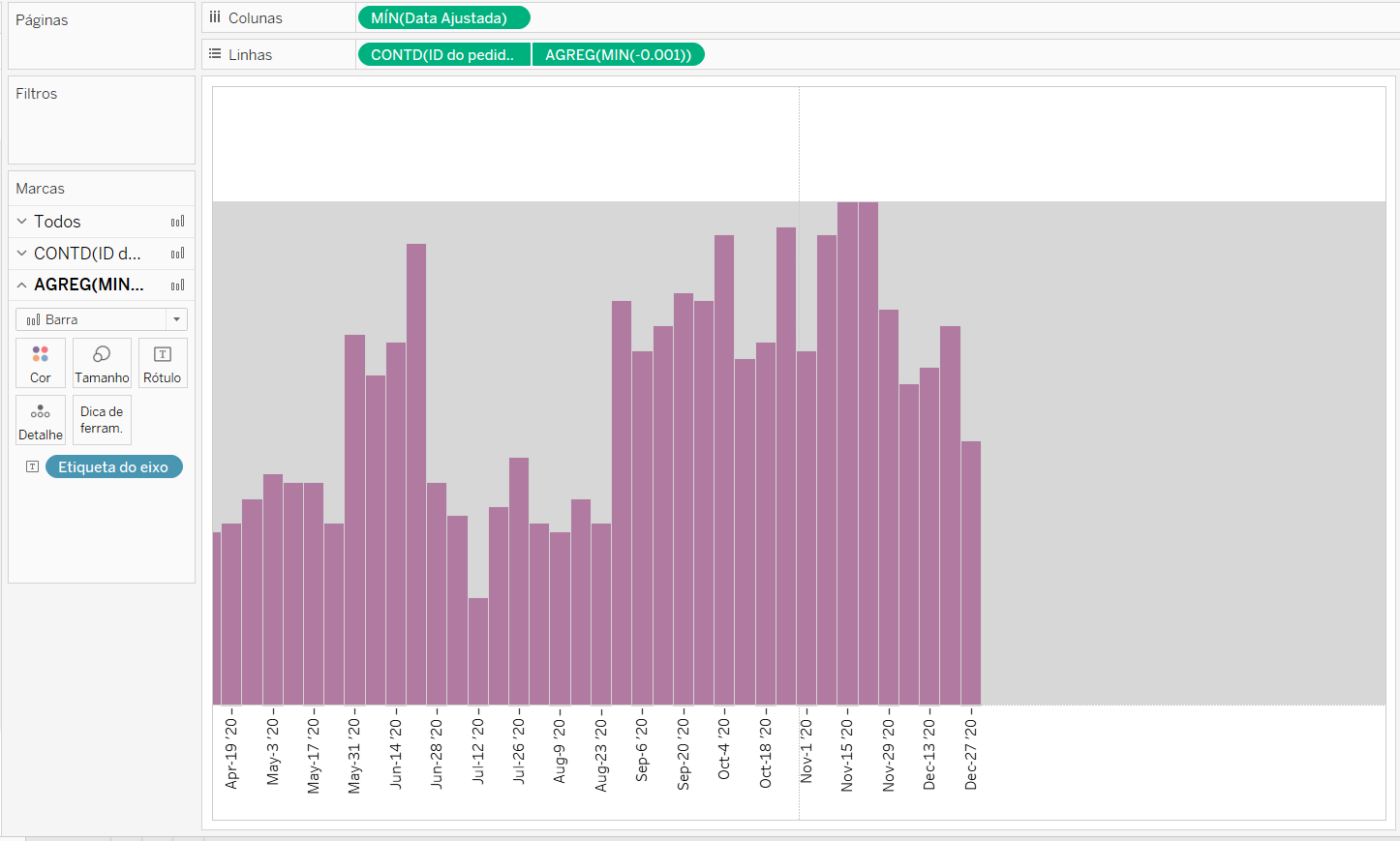Select the AGREG(MIN(-0.001)) pill
This screenshot has height=841, width=1400.
tap(619, 54)
